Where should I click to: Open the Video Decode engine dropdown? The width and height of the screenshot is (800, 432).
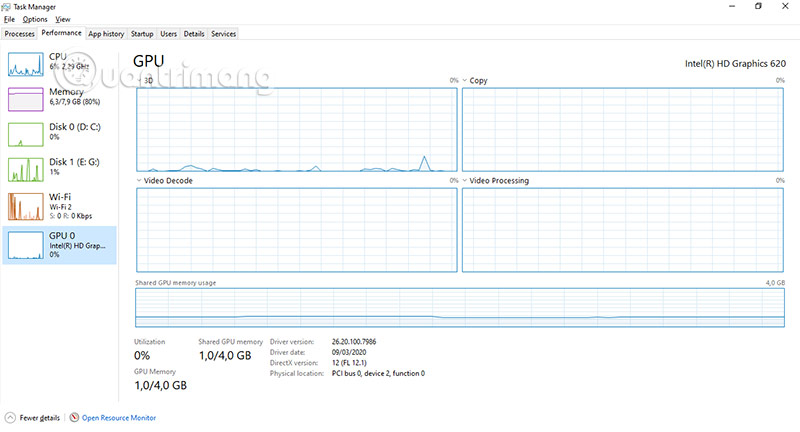139,181
